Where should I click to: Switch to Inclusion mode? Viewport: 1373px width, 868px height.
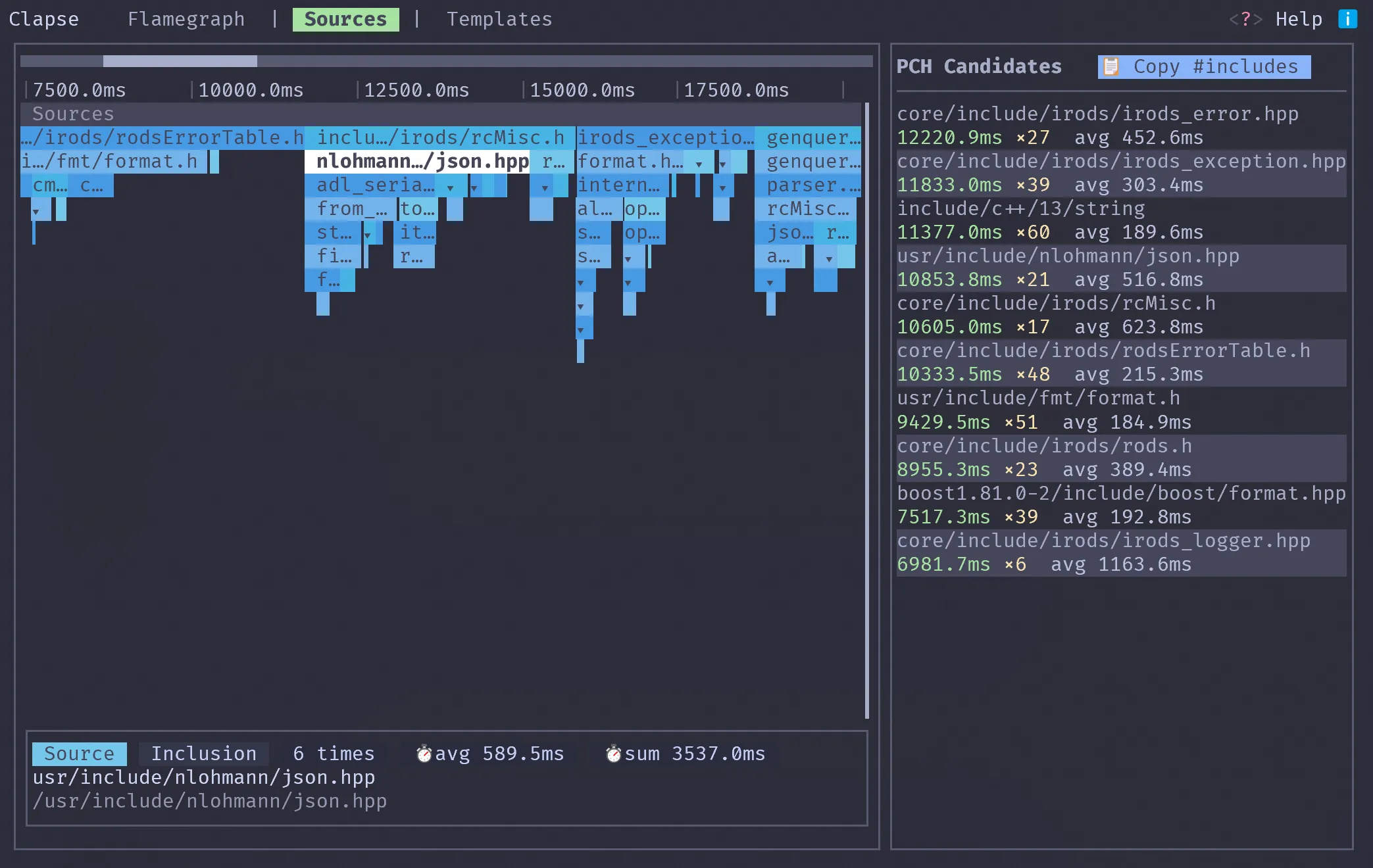(x=204, y=754)
